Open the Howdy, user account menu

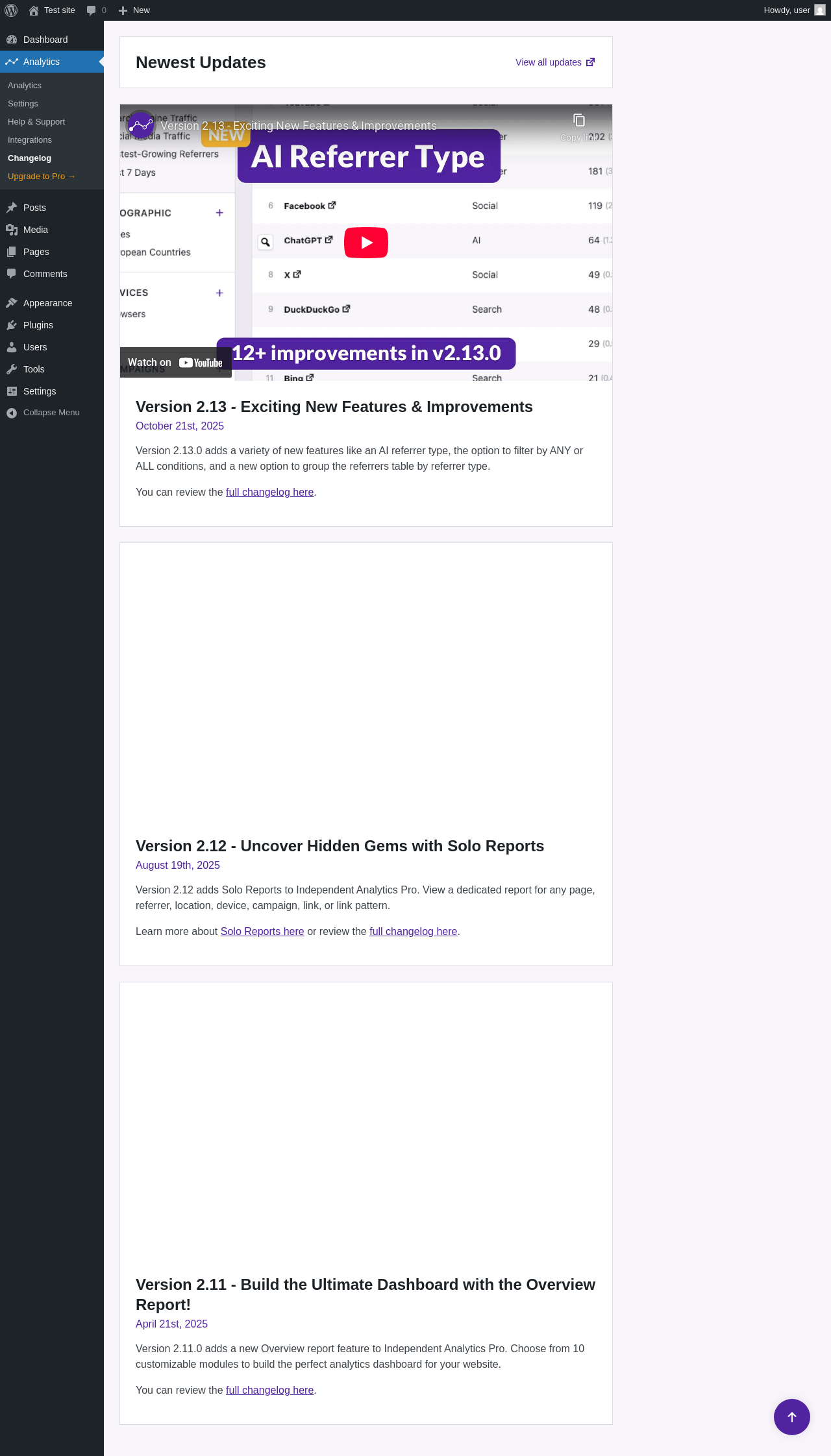(795, 10)
